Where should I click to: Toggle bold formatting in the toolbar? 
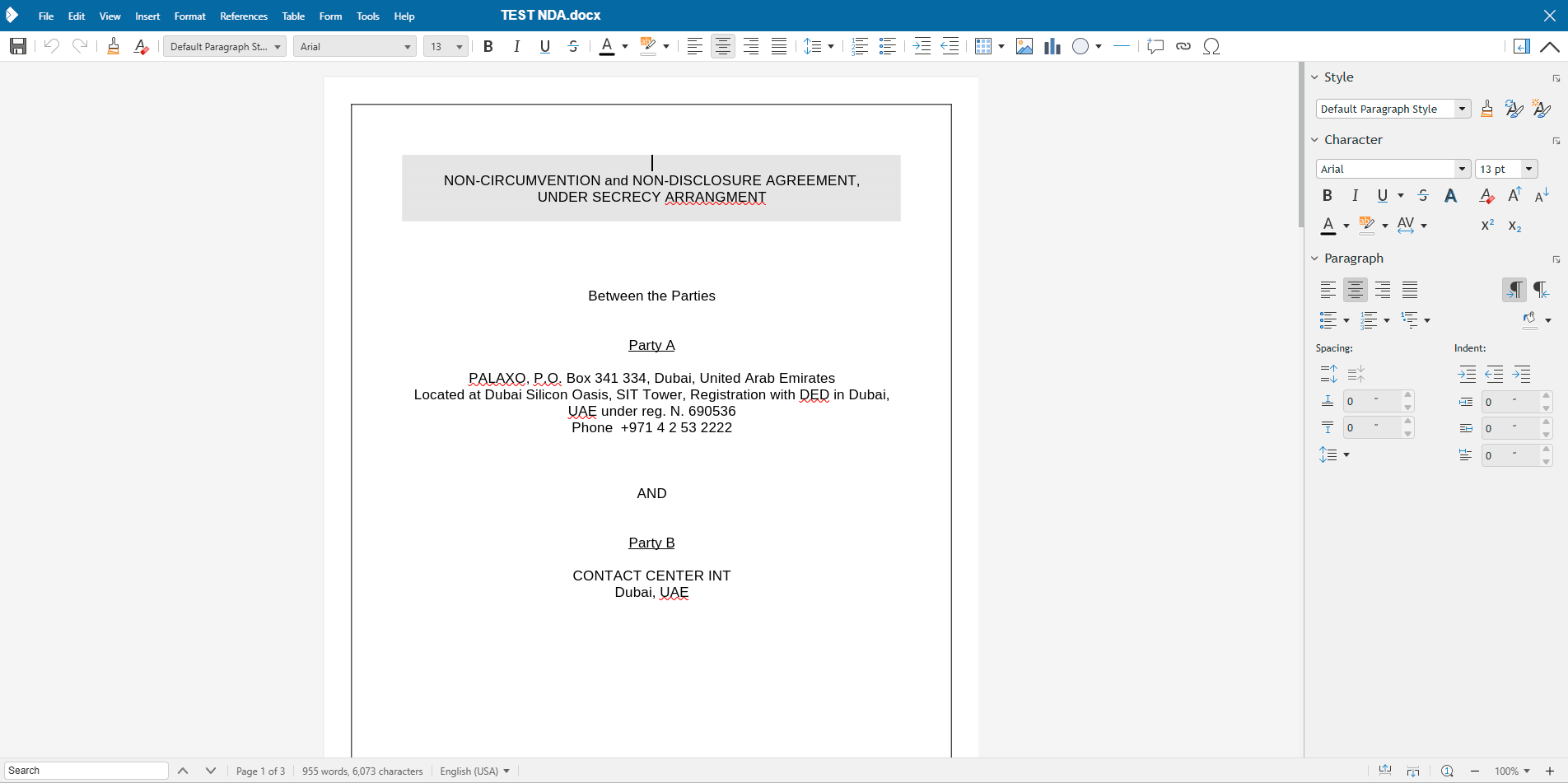tap(488, 46)
